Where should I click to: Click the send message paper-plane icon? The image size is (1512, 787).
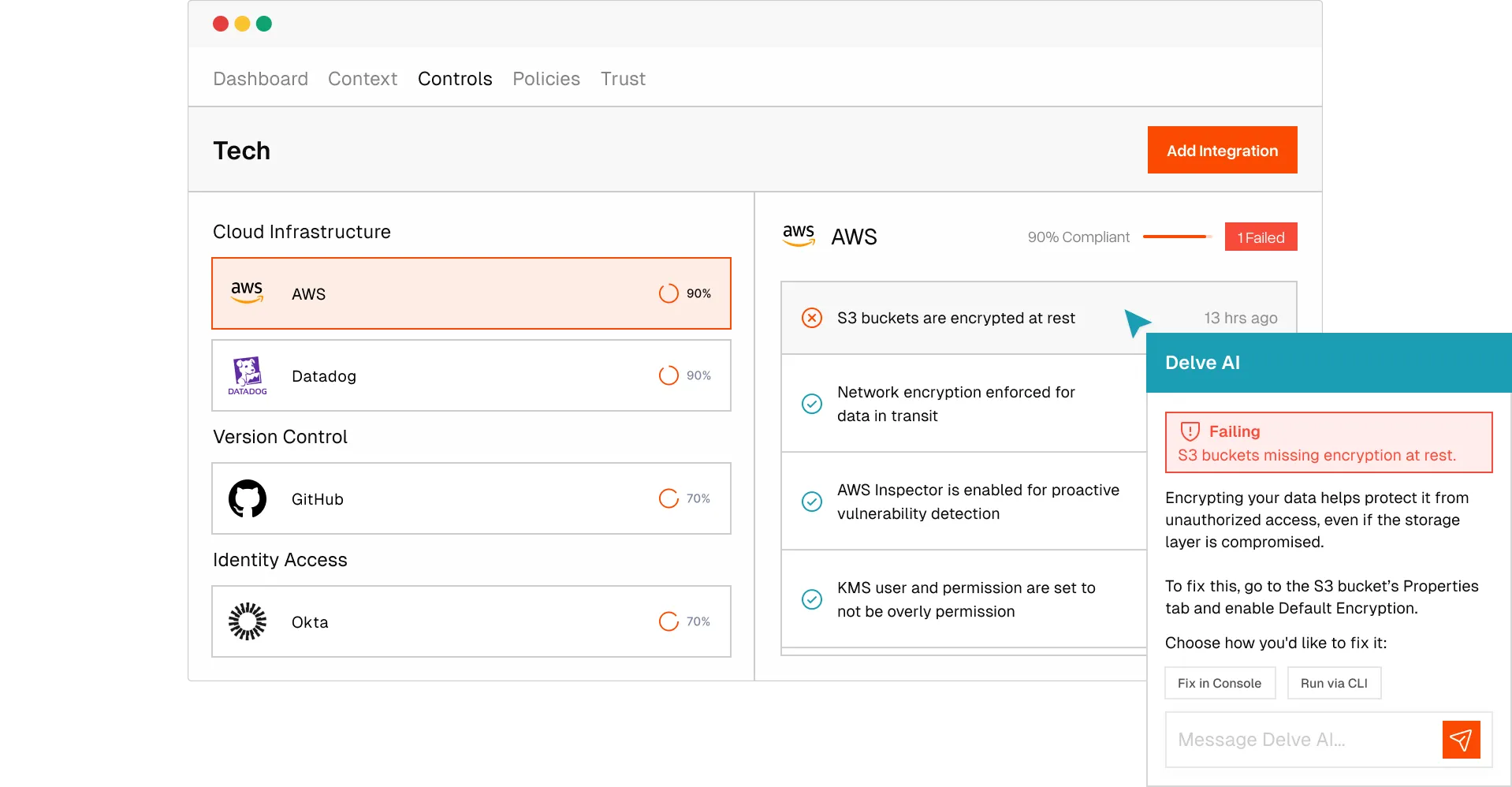point(1461,740)
